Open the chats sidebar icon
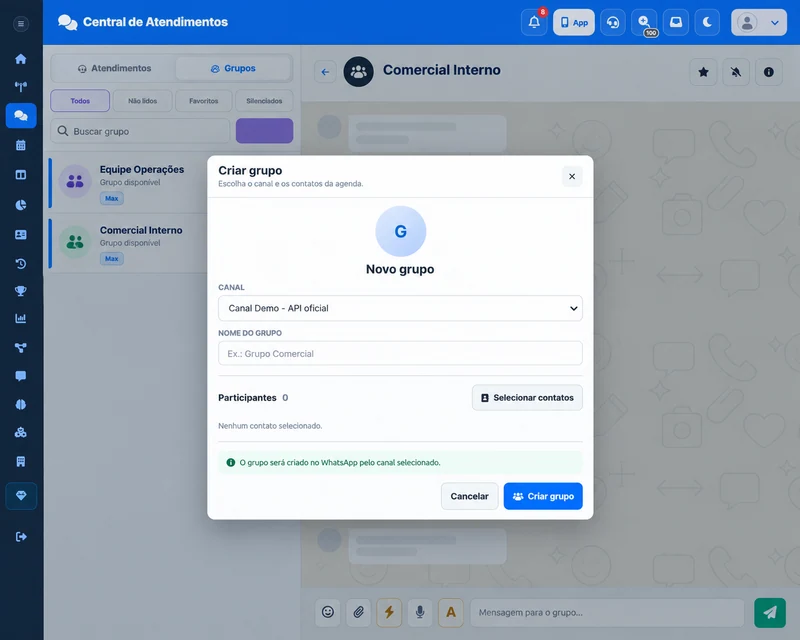The height and width of the screenshot is (640, 800). 21,115
